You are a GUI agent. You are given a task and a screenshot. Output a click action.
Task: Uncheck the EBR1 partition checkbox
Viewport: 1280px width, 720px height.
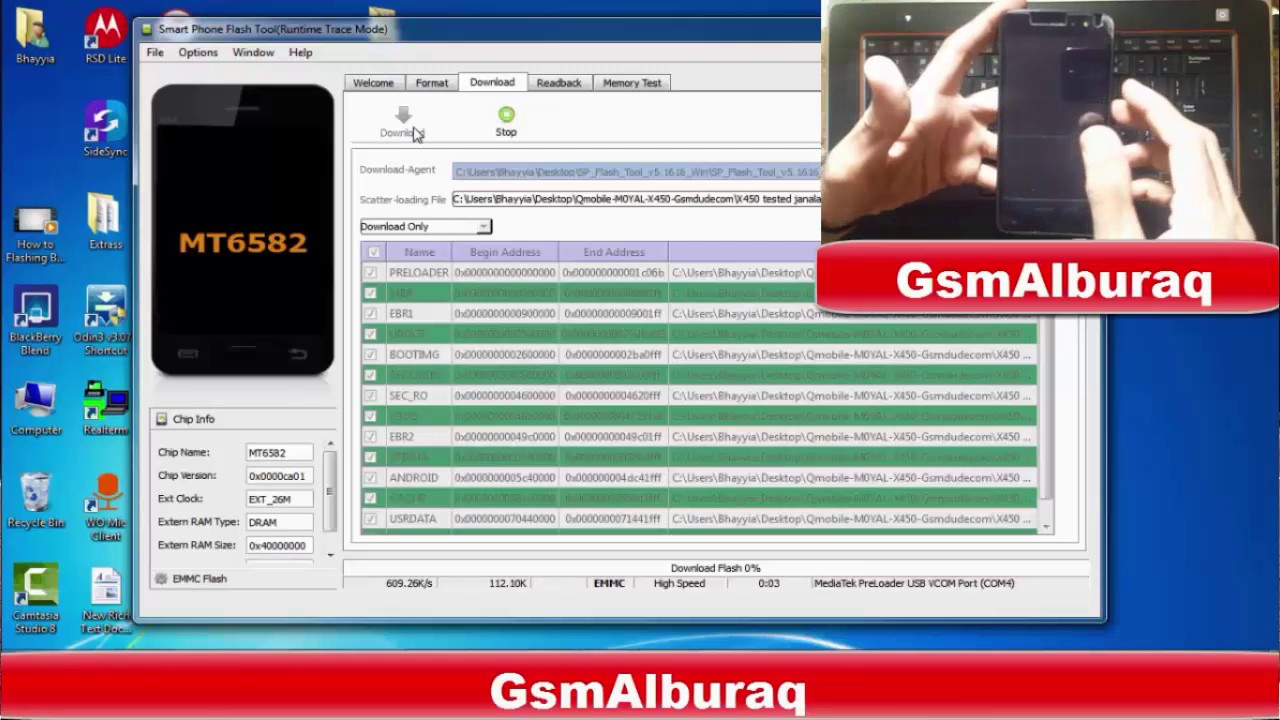tap(371, 314)
